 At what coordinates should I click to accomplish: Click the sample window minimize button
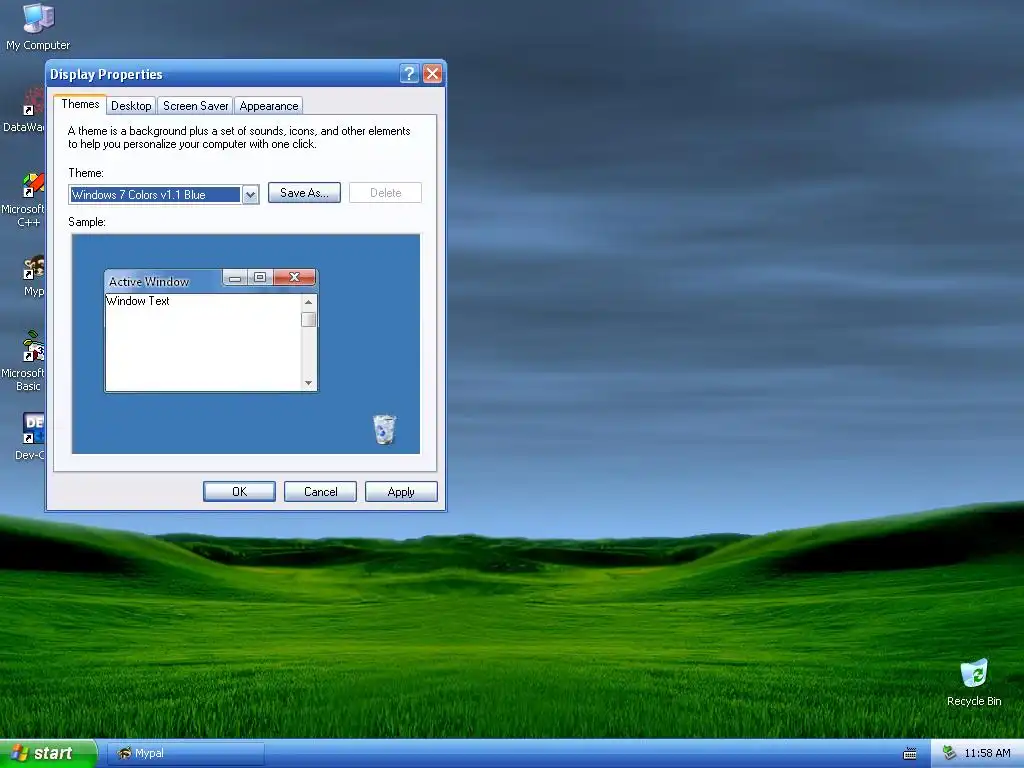235,278
